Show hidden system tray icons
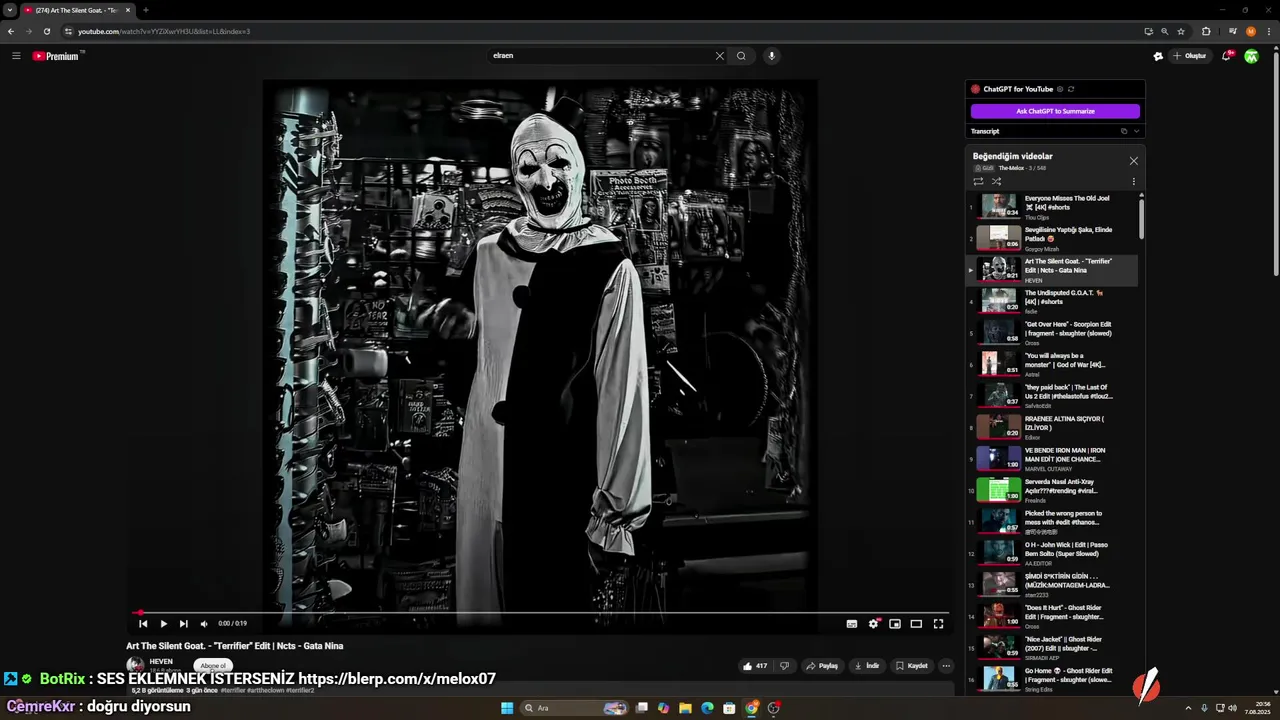 tap(1188, 708)
